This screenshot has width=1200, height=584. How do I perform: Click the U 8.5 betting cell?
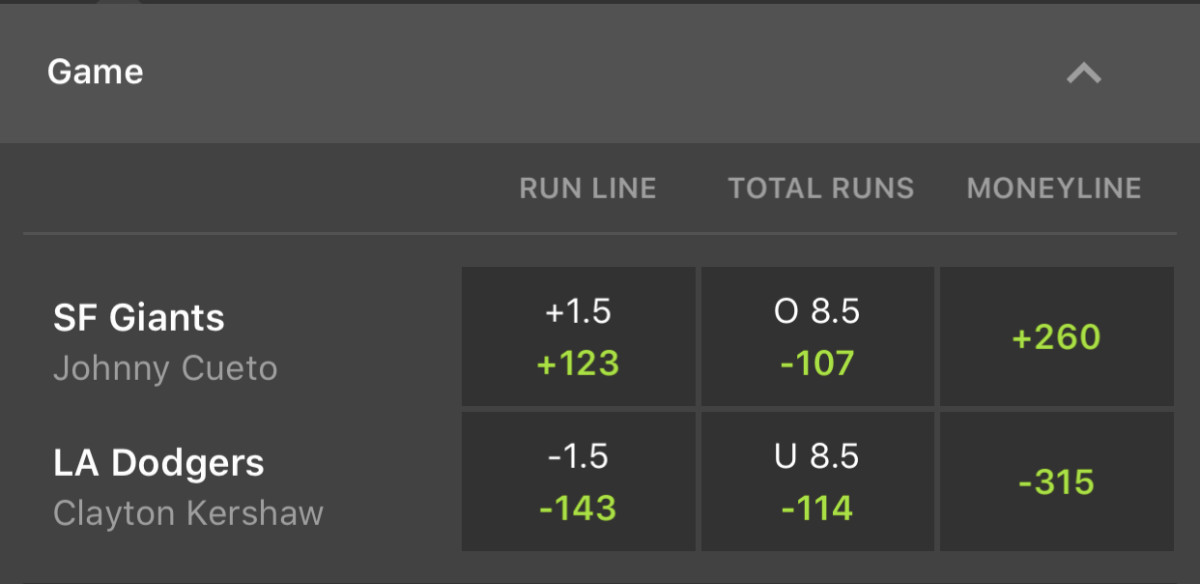pos(818,456)
